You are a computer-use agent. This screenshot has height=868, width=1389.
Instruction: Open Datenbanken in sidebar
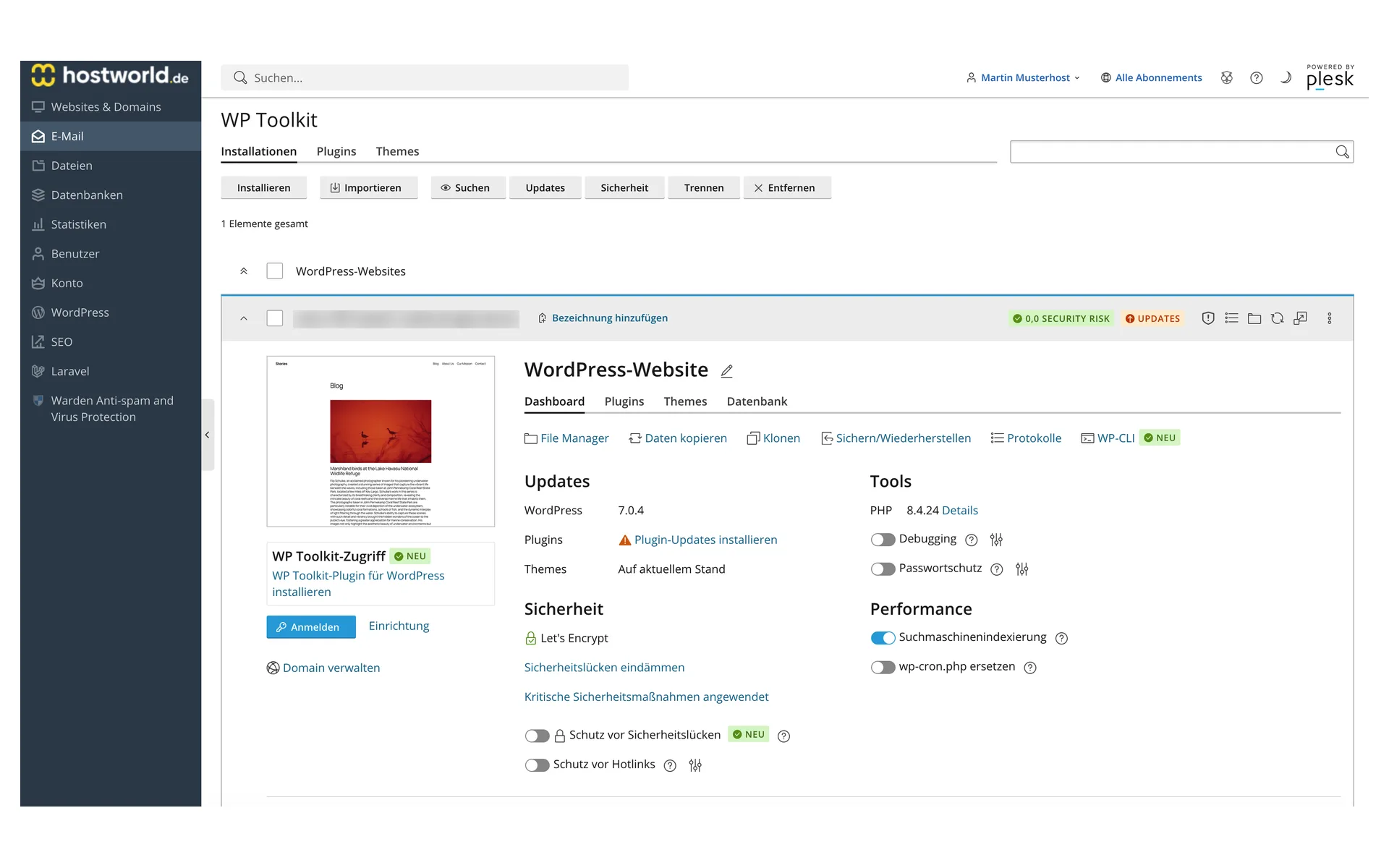click(x=111, y=195)
